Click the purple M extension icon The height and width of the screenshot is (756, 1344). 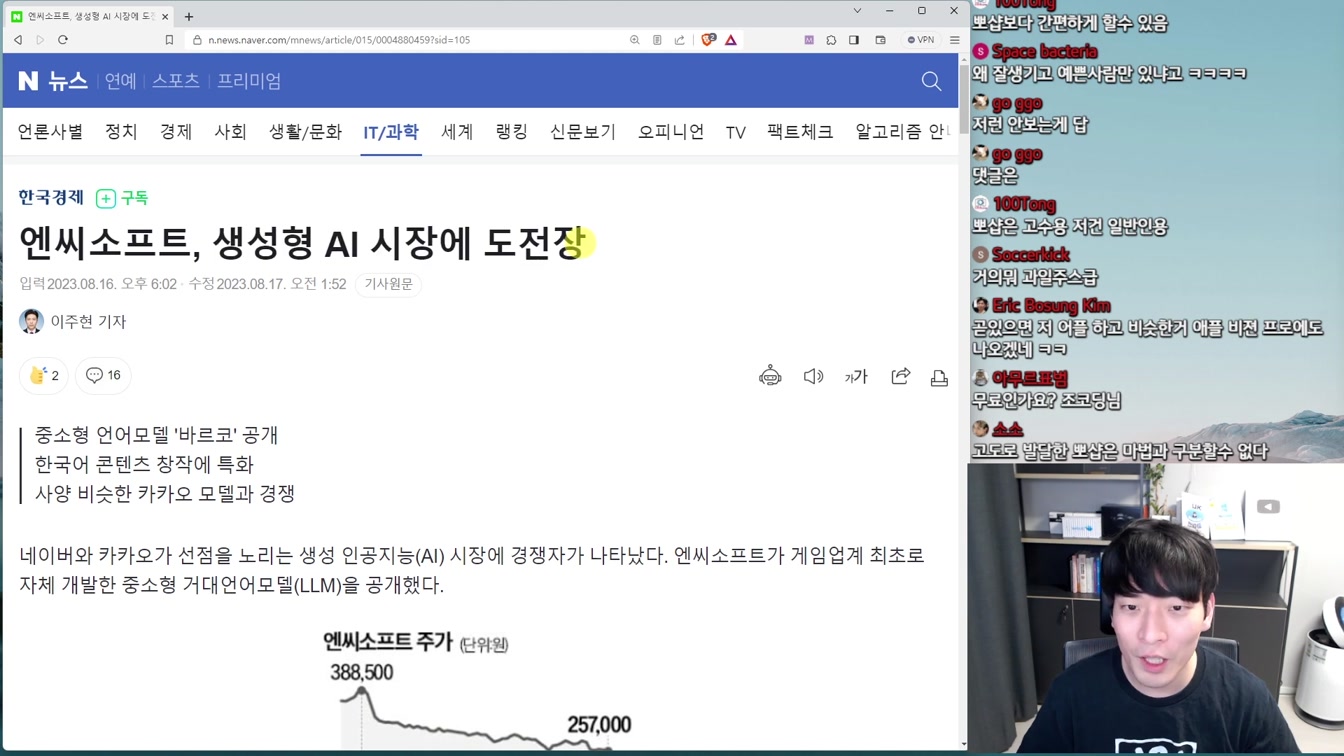click(x=809, y=40)
